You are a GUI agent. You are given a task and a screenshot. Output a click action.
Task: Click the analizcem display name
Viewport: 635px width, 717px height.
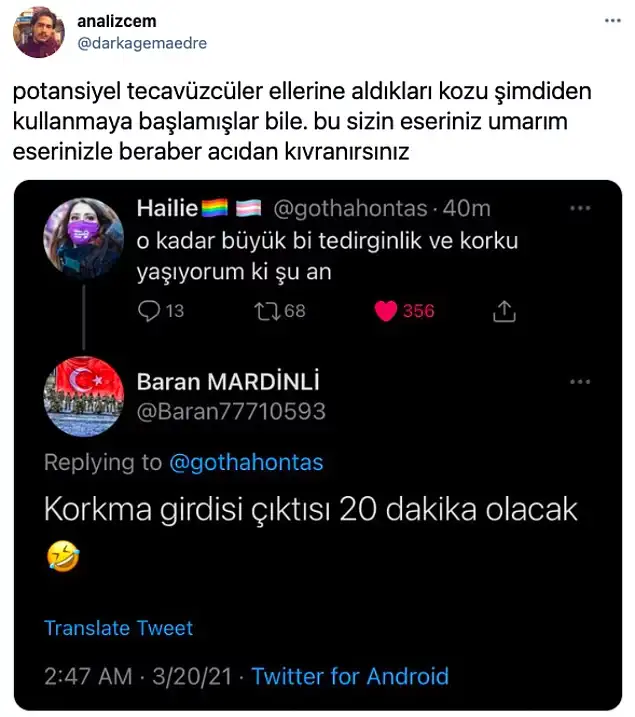pyautogui.click(x=116, y=21)
